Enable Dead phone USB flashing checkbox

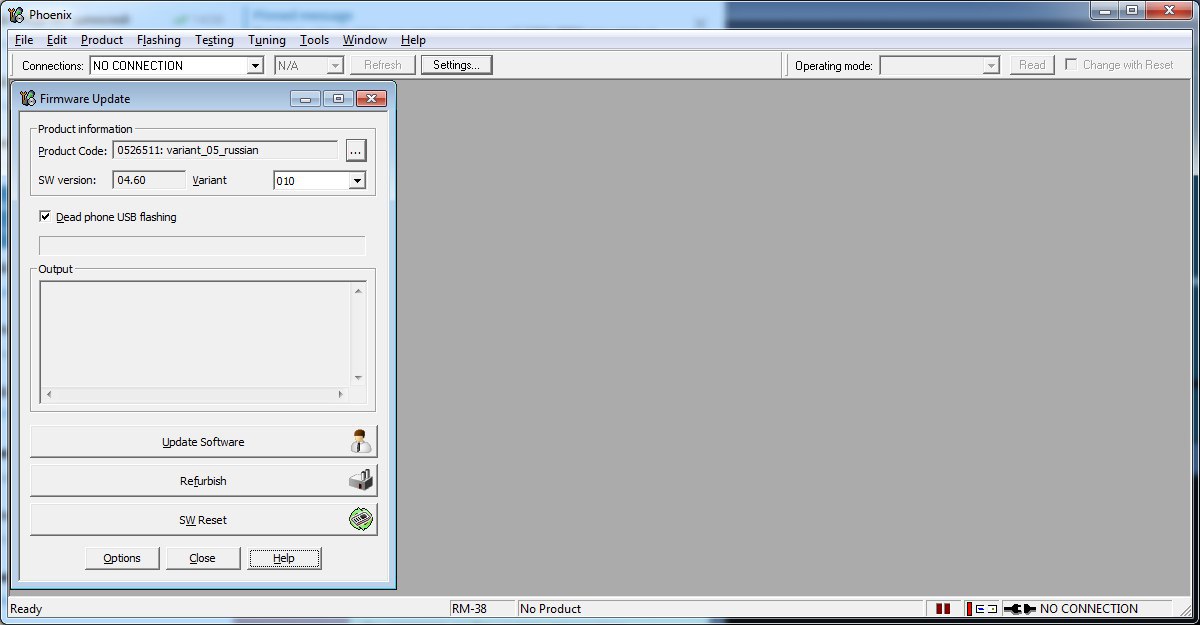point(45,216)
